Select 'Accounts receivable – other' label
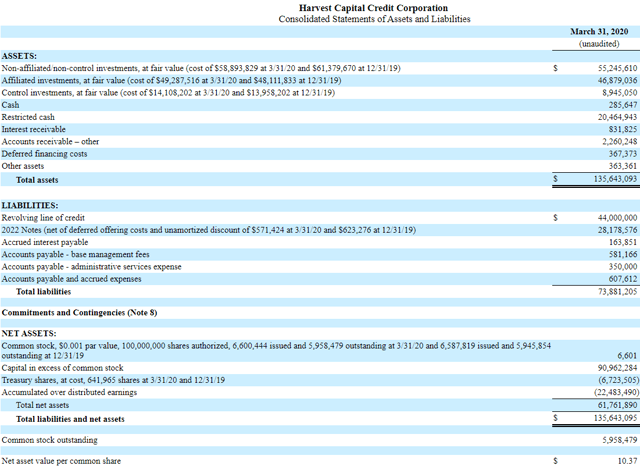 (x=50, y=142)
